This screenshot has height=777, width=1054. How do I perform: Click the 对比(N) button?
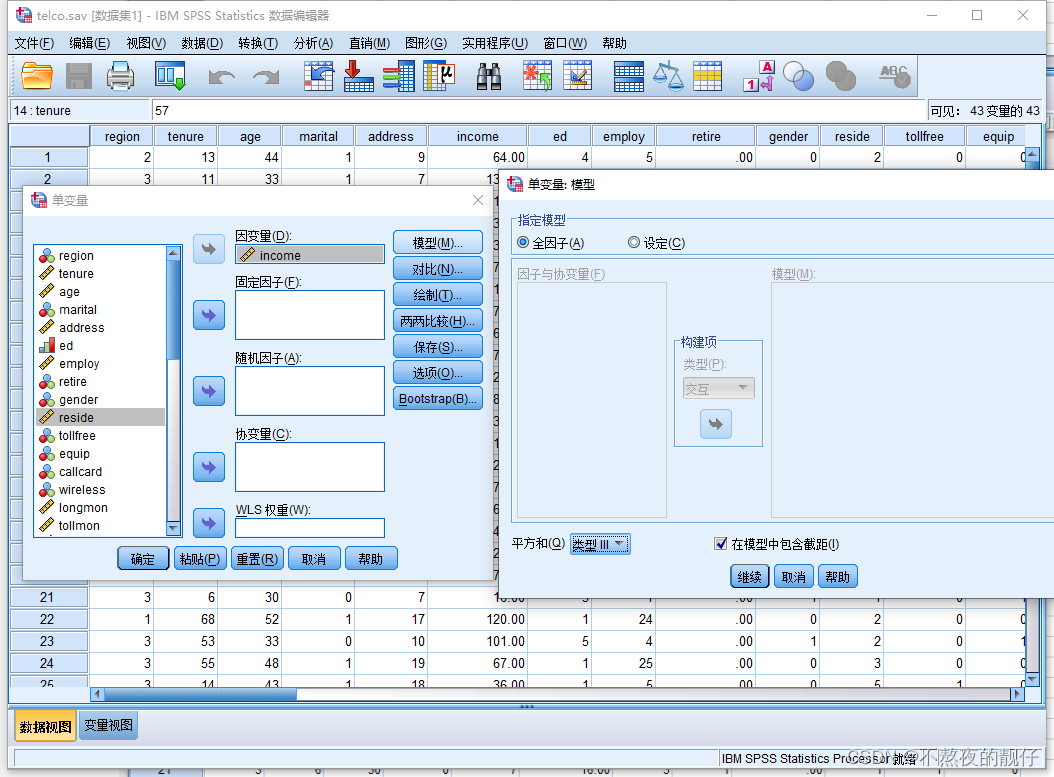(438, 269)
